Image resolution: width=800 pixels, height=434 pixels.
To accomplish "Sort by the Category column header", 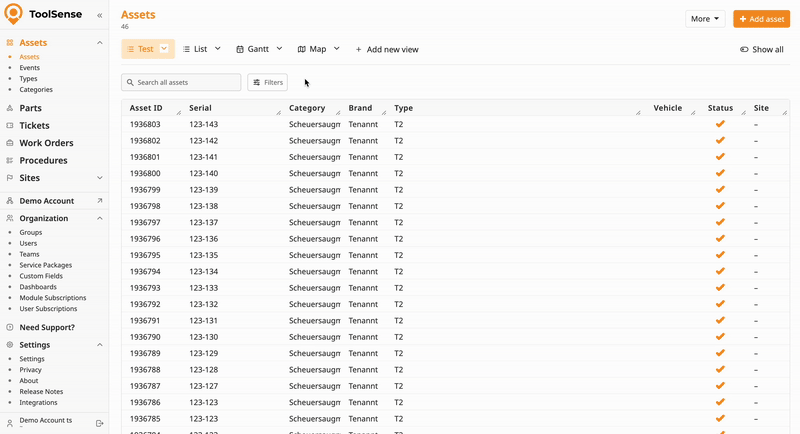I will tap(307, 108).
